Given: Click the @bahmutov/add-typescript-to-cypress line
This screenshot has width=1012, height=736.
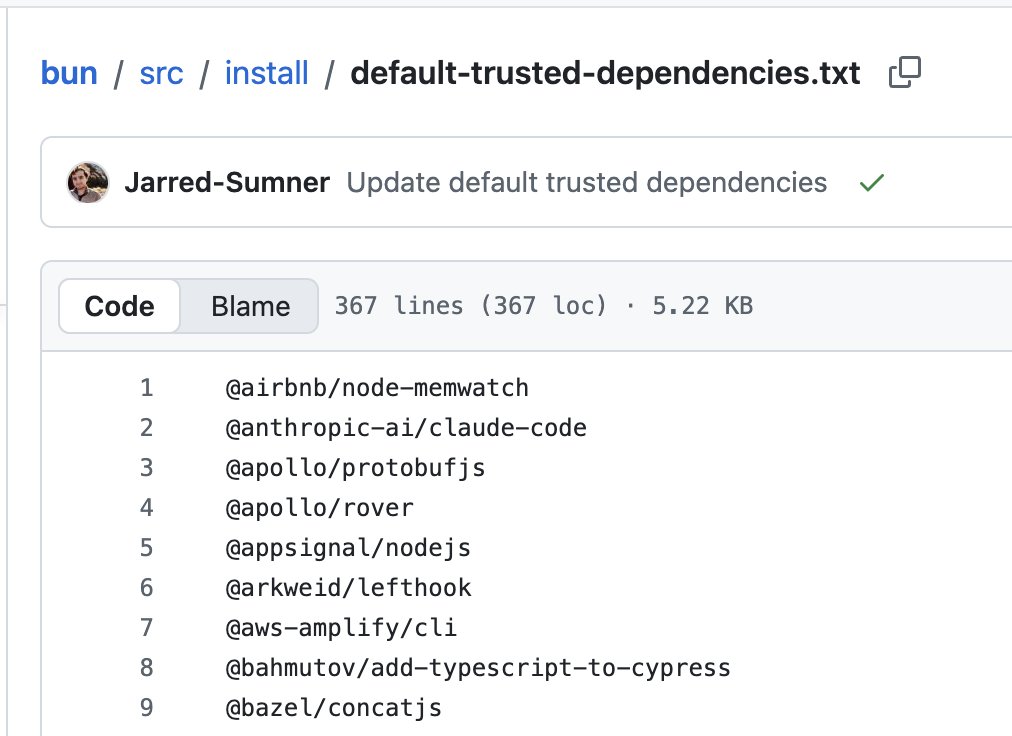Looking at the screenshot, I should (x=478, y=668).
